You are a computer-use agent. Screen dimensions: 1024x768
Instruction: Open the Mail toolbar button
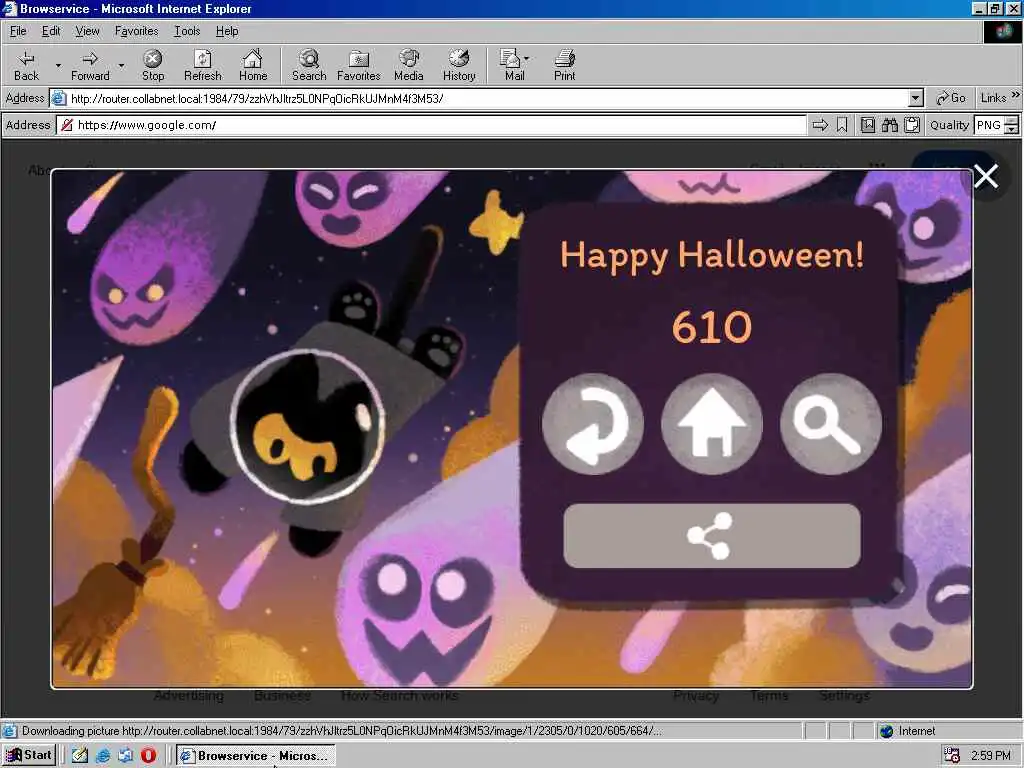click(511, 66)
